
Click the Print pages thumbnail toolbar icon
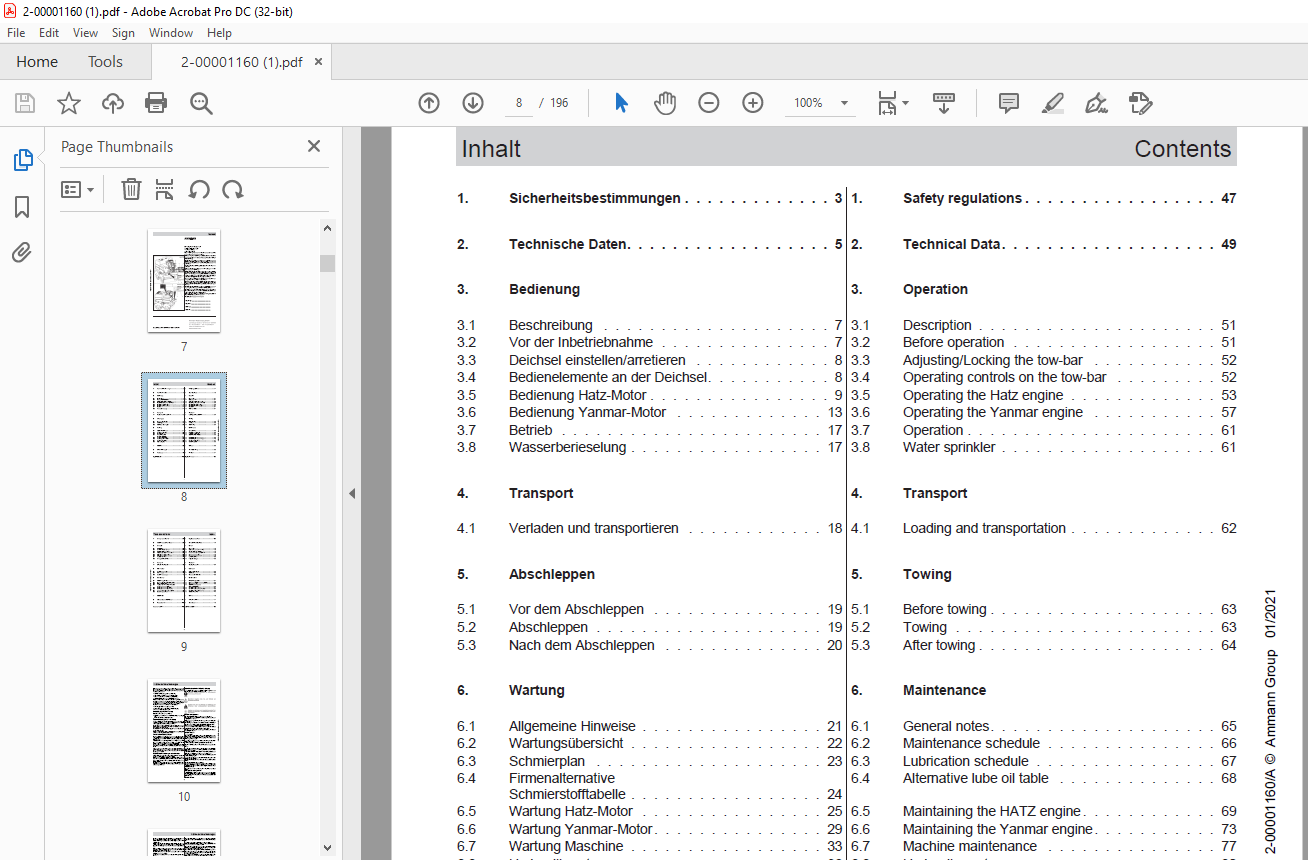tap(165, 189)
